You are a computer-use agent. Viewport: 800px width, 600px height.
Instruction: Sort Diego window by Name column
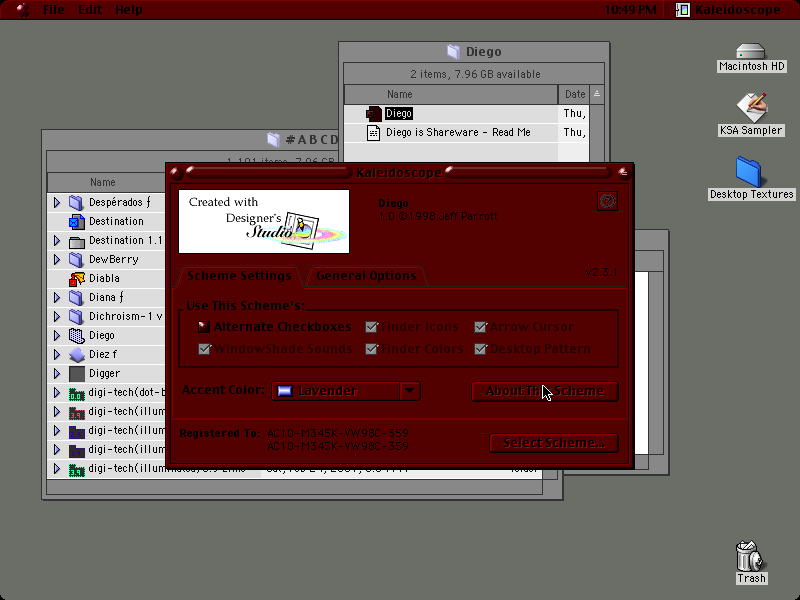coord(452,94)
